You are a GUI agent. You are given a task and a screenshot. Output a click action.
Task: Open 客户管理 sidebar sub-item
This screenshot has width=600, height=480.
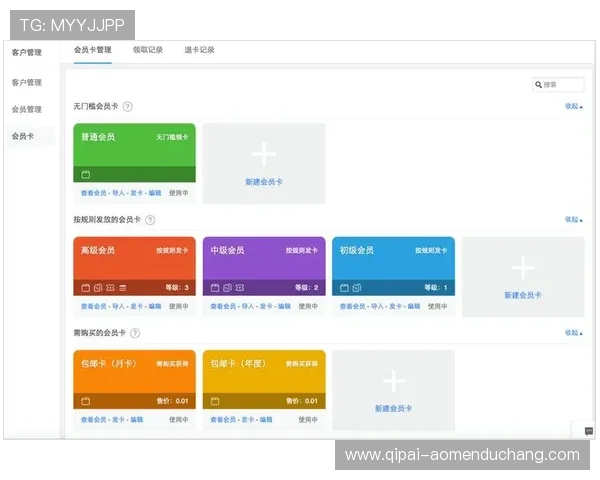26,82
